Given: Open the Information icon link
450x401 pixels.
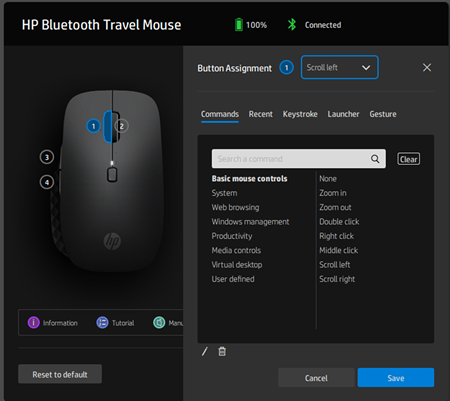Looking at the screenshot, I should (33, 322).
